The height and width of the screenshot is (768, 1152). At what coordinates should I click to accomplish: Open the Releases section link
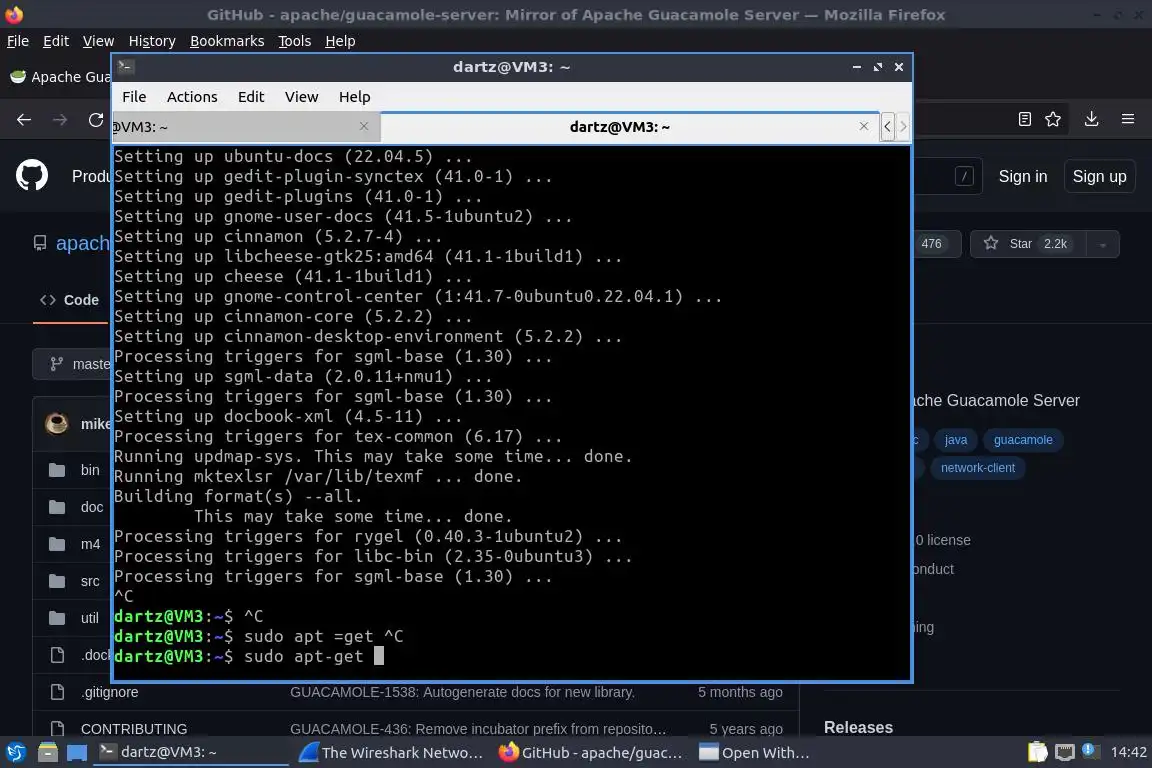coord(858,728)
